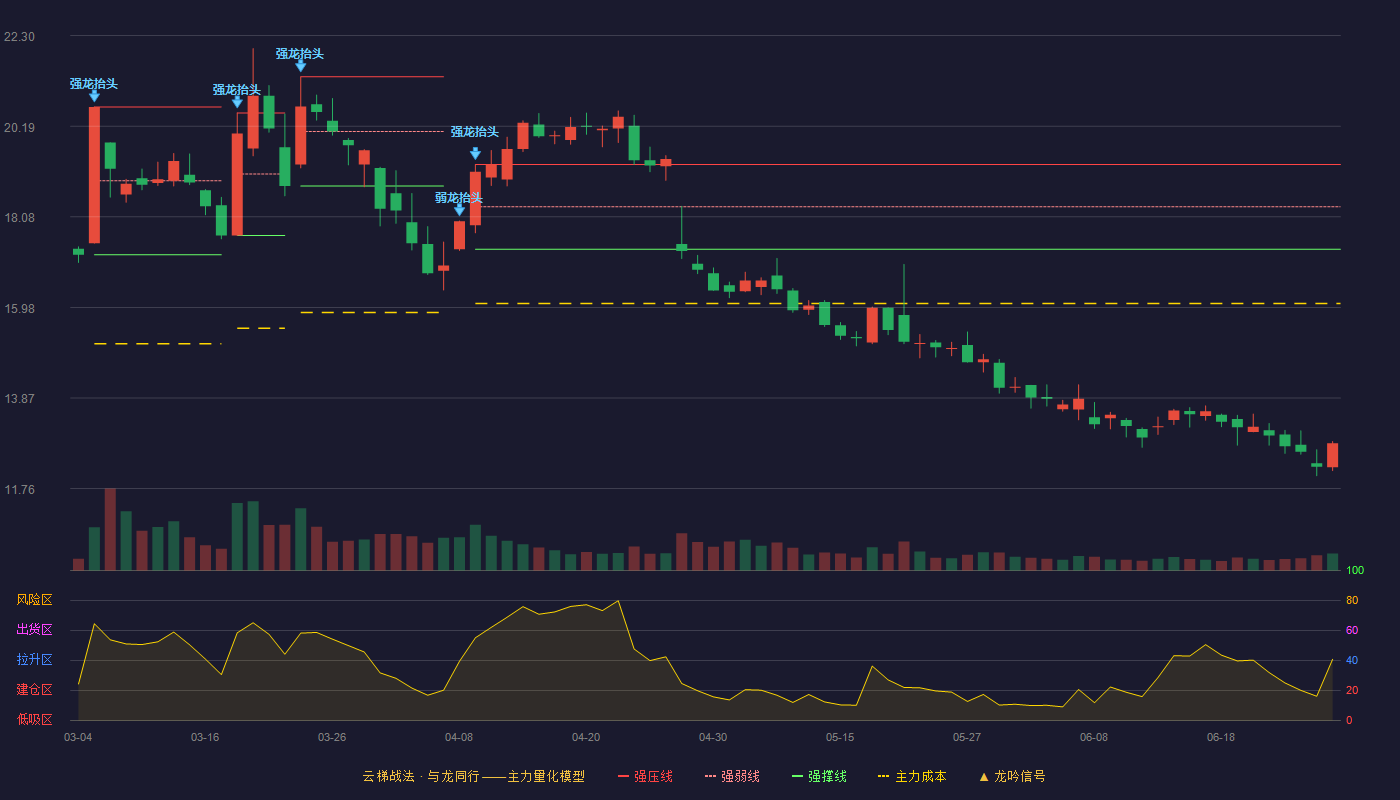This screenshot has width=1400, height=800.
Task: Click the 13.87 price axis label
Action: click(19, 399)
